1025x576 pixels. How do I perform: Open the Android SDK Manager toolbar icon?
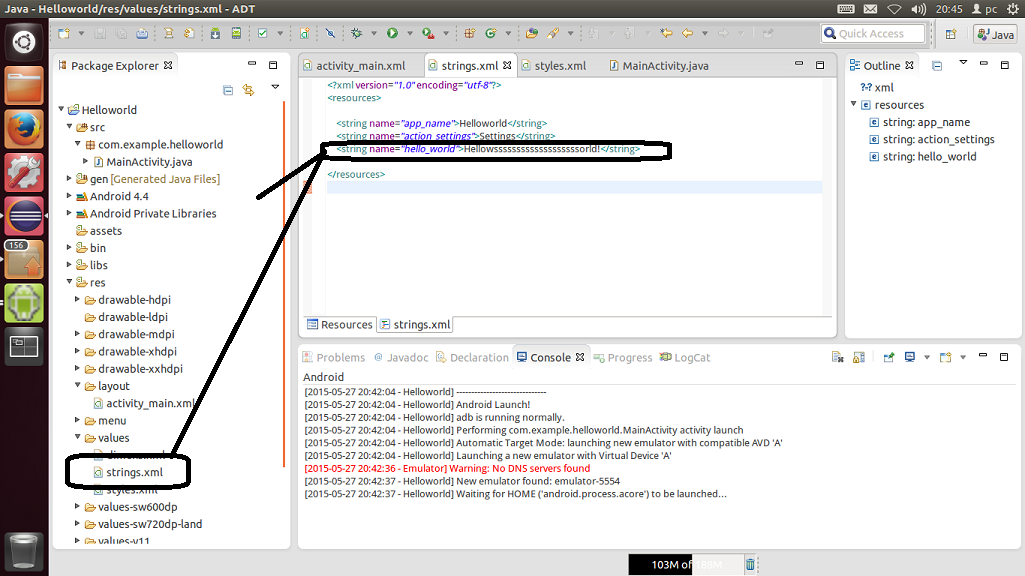[215, 33]
